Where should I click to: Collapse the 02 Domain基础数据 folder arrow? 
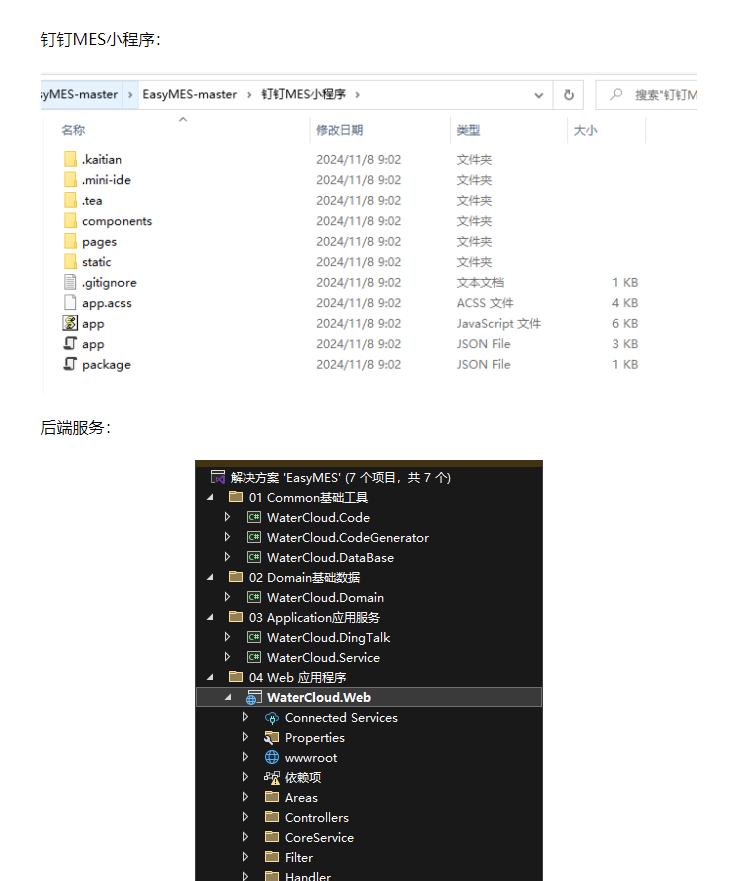point(211,577)
